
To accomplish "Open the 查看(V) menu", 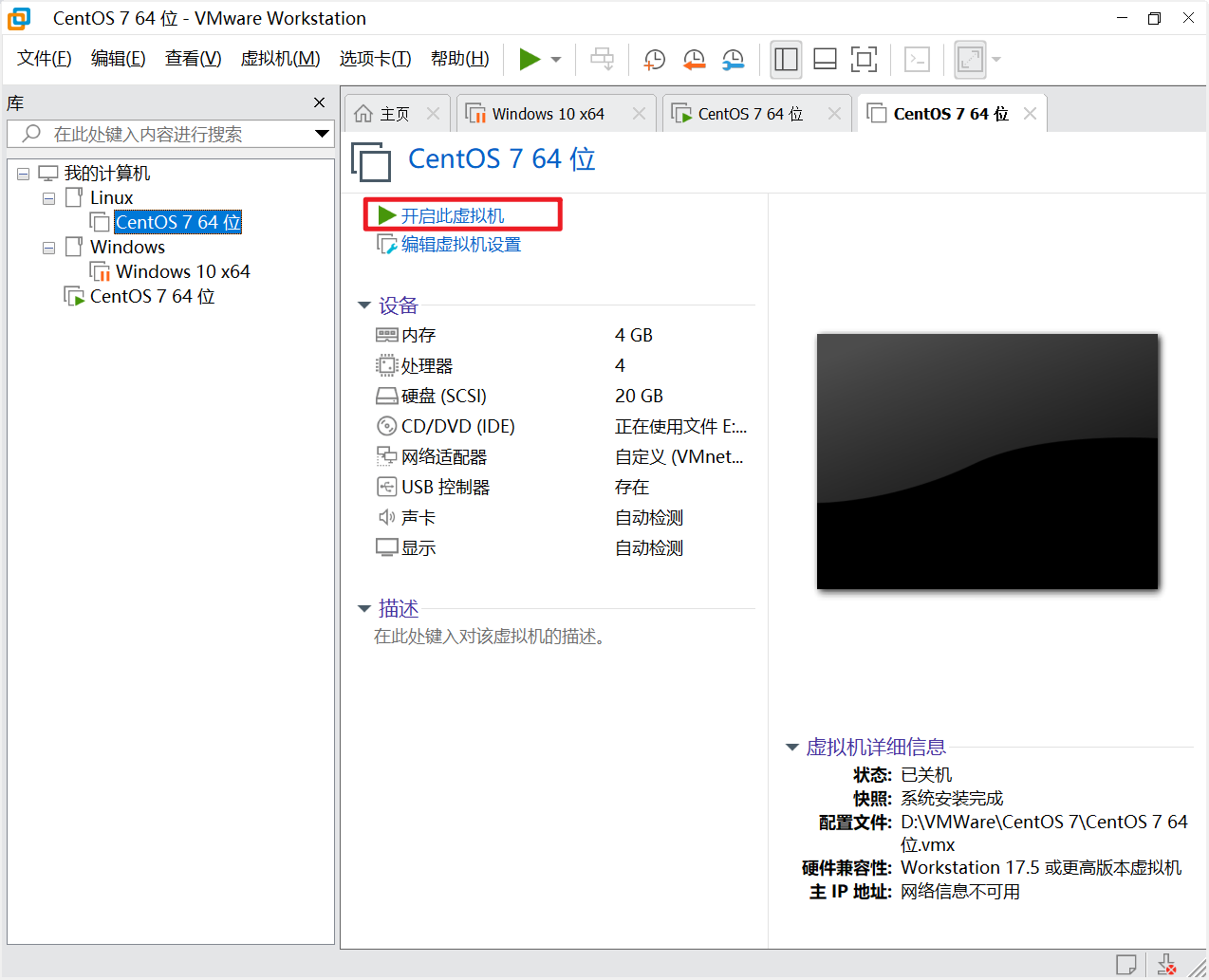I will tap(193, 59).
